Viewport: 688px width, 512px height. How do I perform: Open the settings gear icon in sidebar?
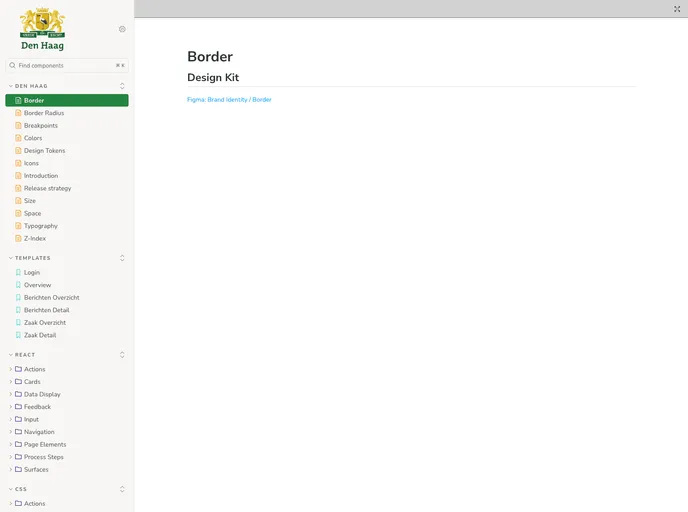122,29
